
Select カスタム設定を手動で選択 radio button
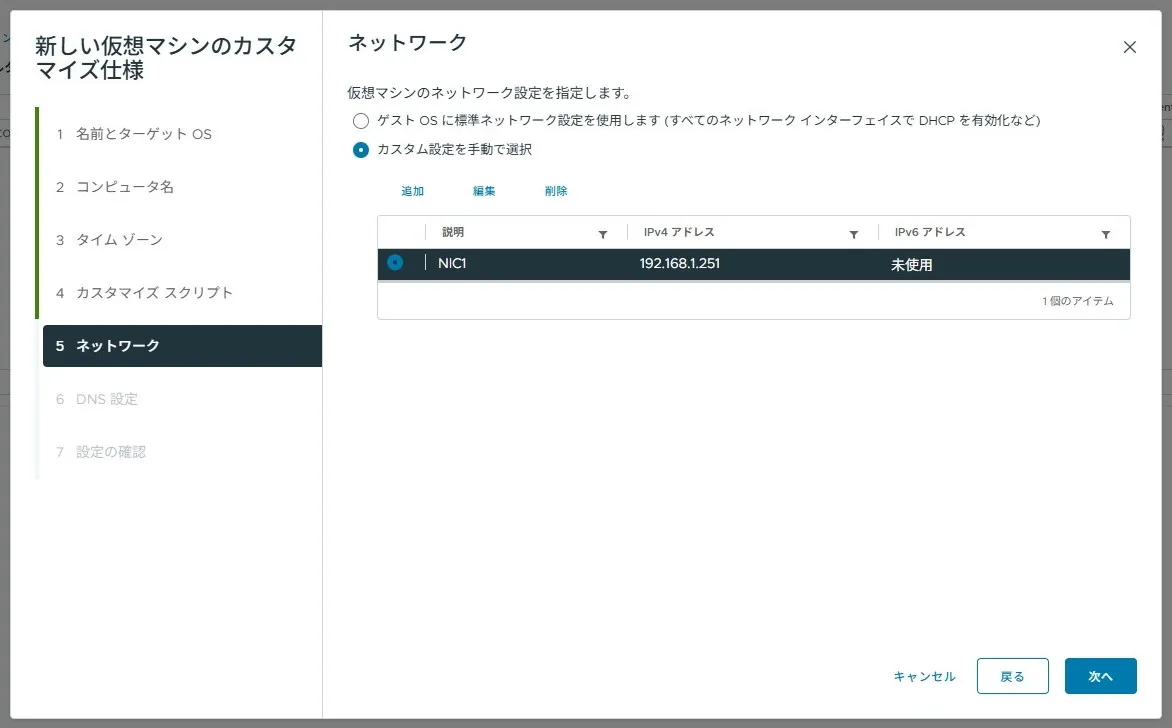[x=361, y=149]
